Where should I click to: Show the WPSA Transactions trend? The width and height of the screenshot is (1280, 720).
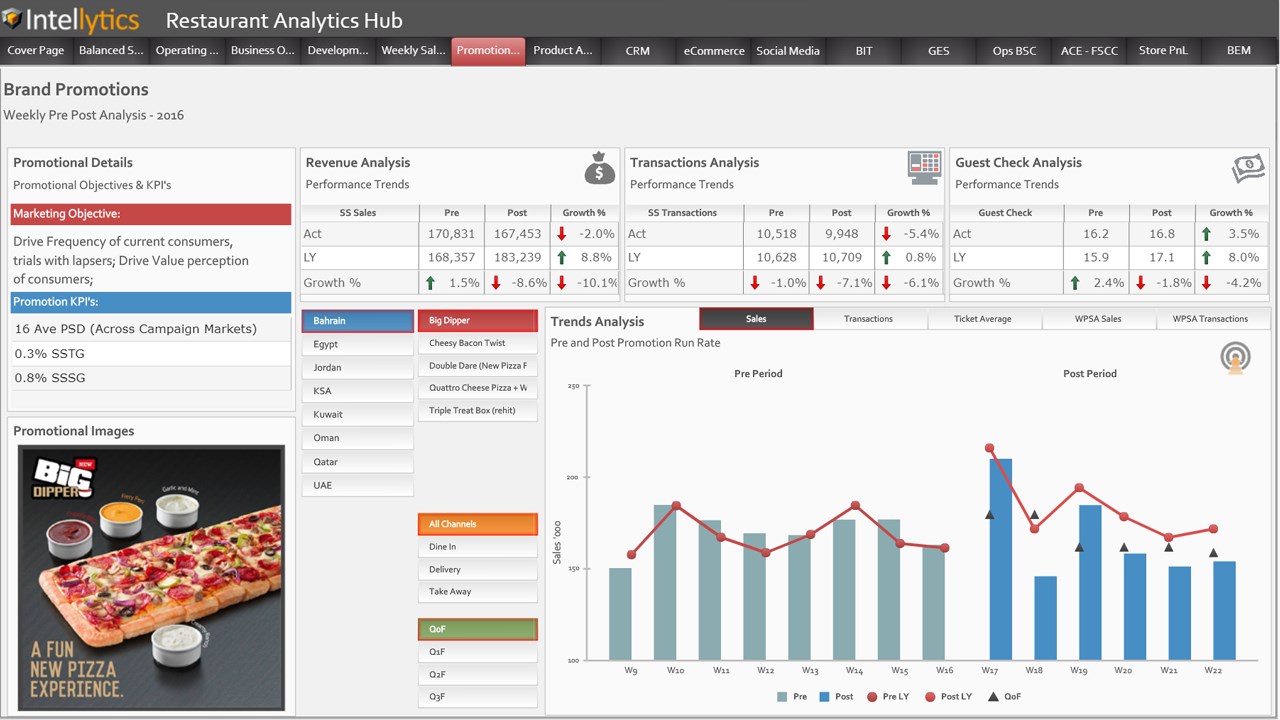(1211, 319)
